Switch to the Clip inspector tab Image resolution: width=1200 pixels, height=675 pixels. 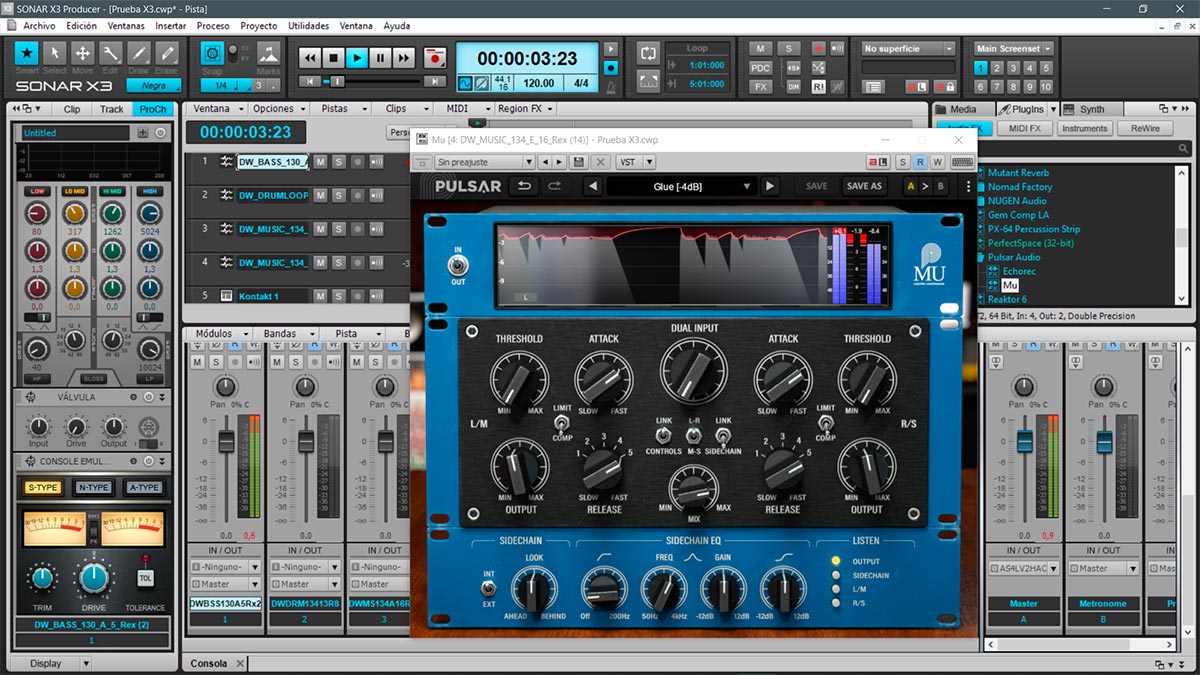(x=72, y=109)
